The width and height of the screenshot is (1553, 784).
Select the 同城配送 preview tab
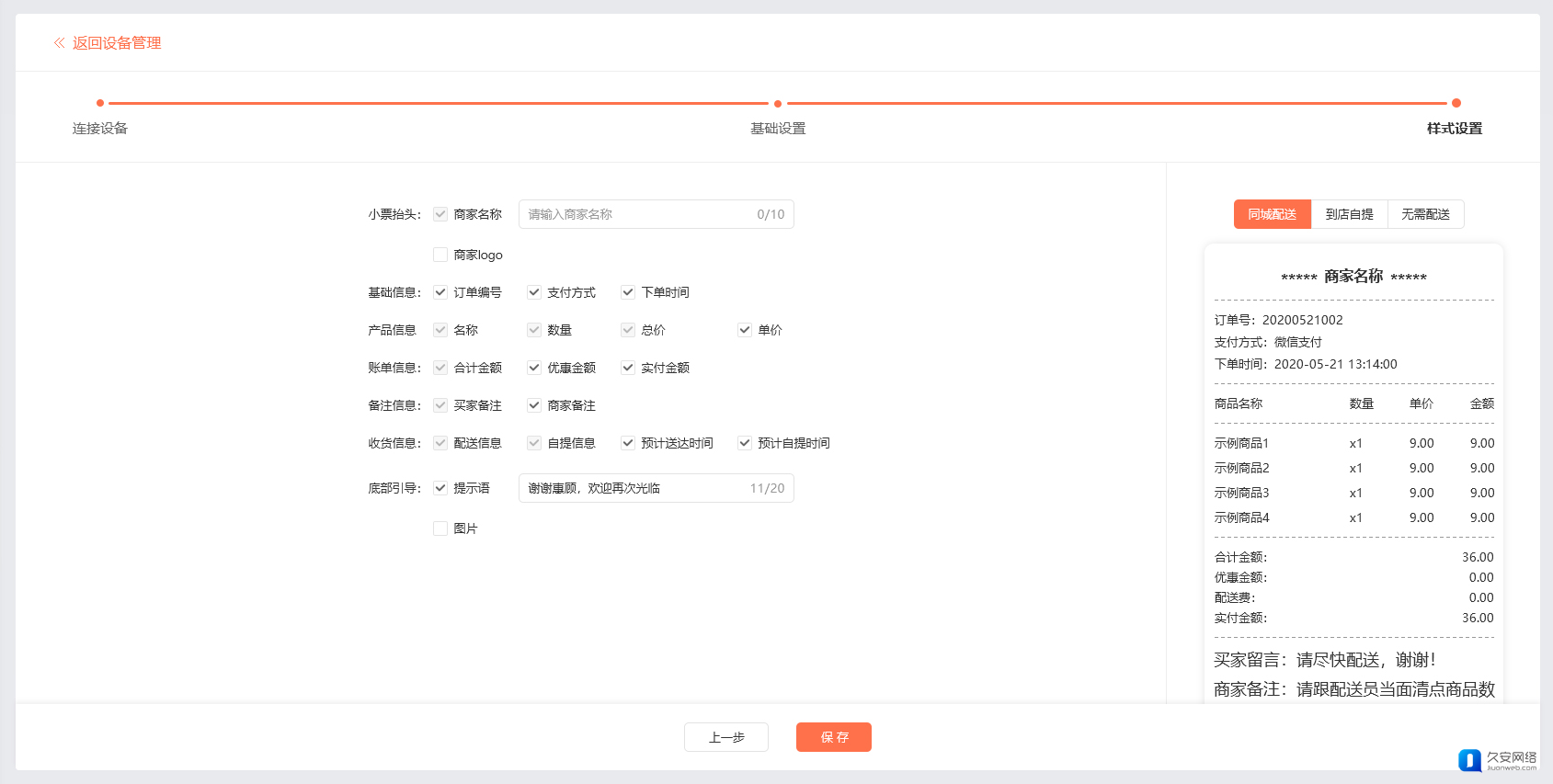pos(1272,214)
